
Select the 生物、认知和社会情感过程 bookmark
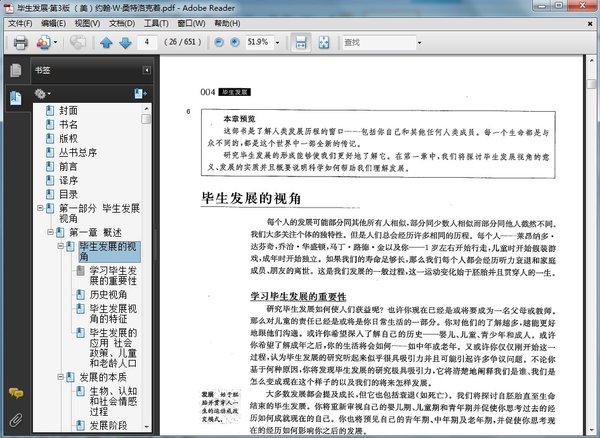point(113,401)
